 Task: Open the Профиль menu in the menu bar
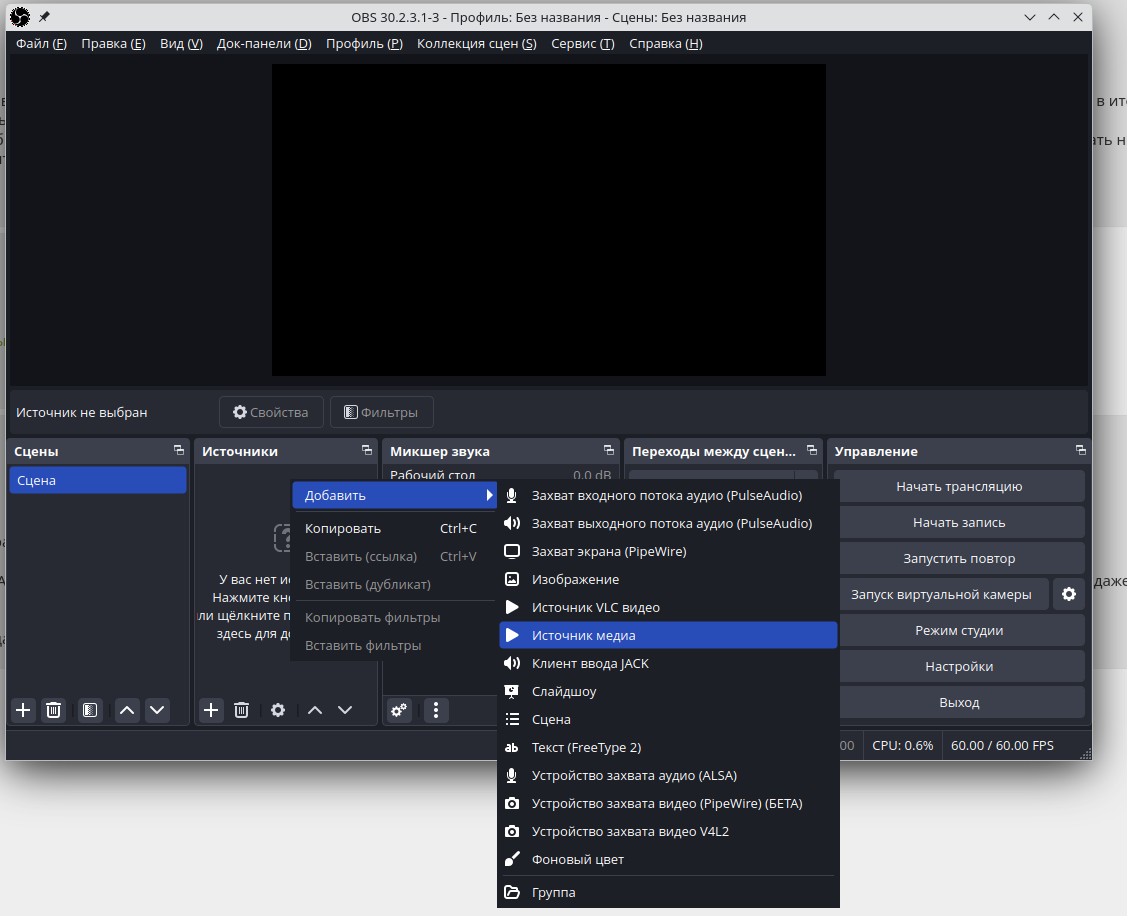[x=364, y=44]
